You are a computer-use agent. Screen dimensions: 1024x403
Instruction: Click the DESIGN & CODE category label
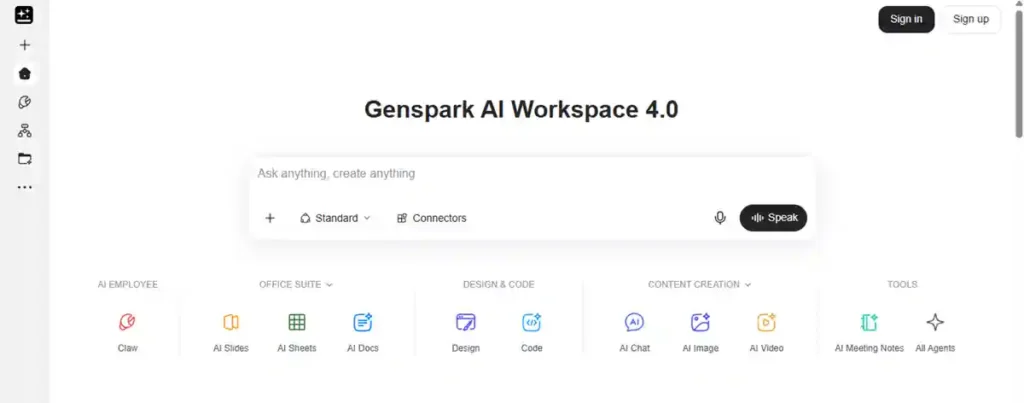point(498,285)
